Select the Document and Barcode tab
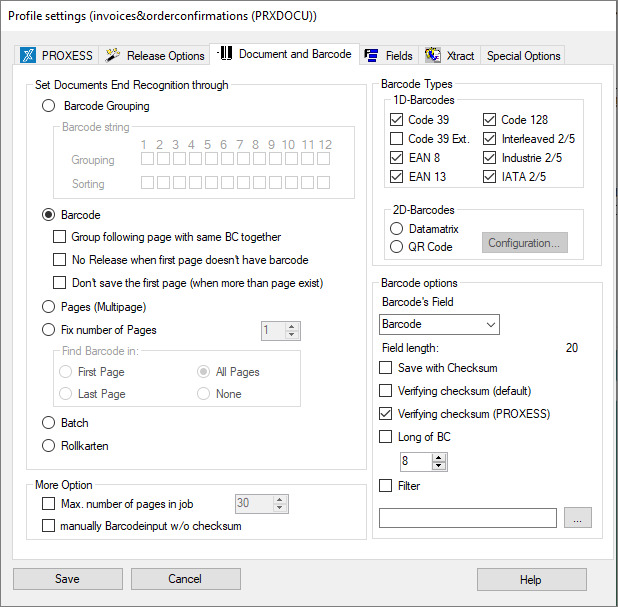 pos(285,54)
